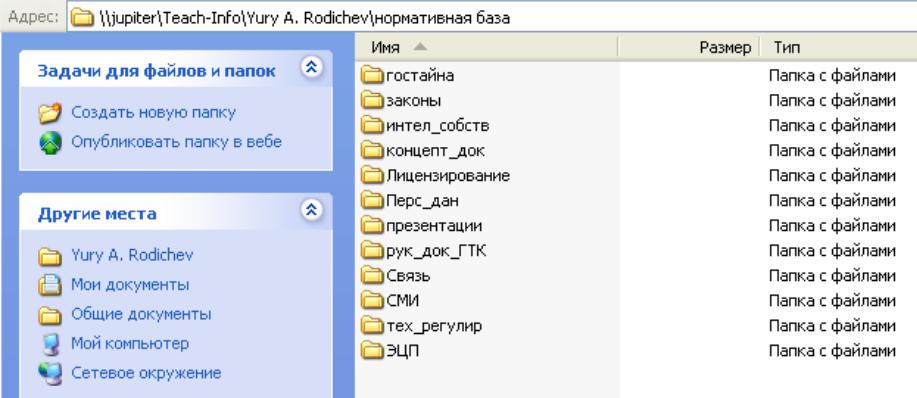Viewport: 917px width, 398px height.
Task: Select the ЭЦП folder name
Action: pyautogui.click(x=402, y=351)
